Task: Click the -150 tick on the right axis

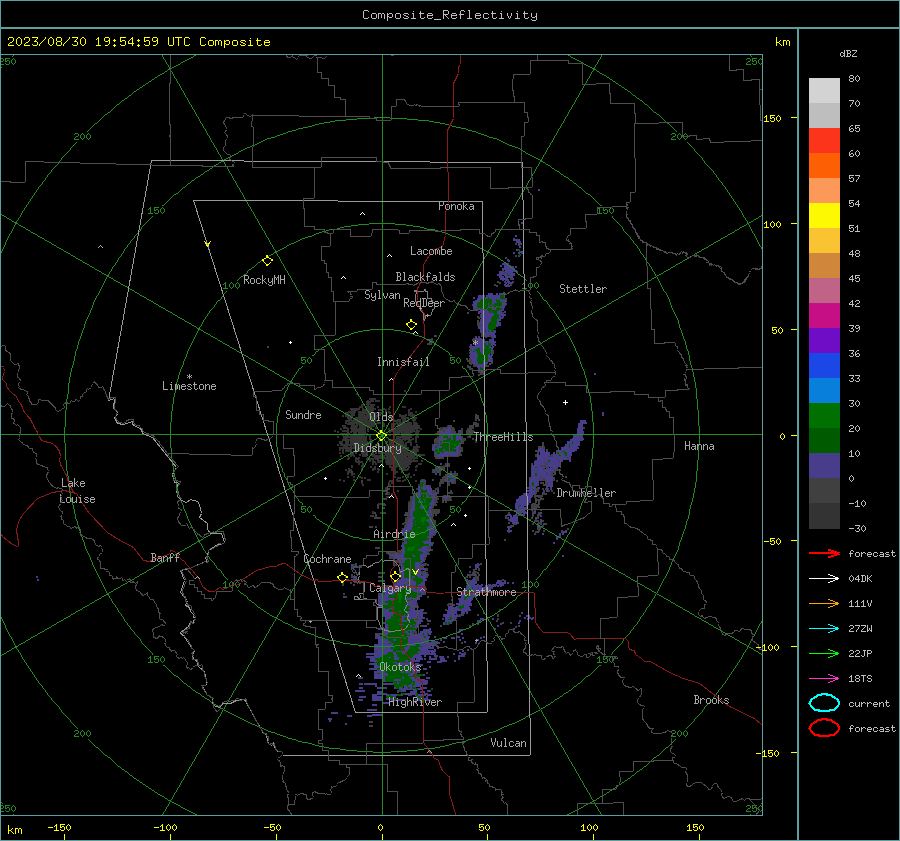Action: point(767,753)
